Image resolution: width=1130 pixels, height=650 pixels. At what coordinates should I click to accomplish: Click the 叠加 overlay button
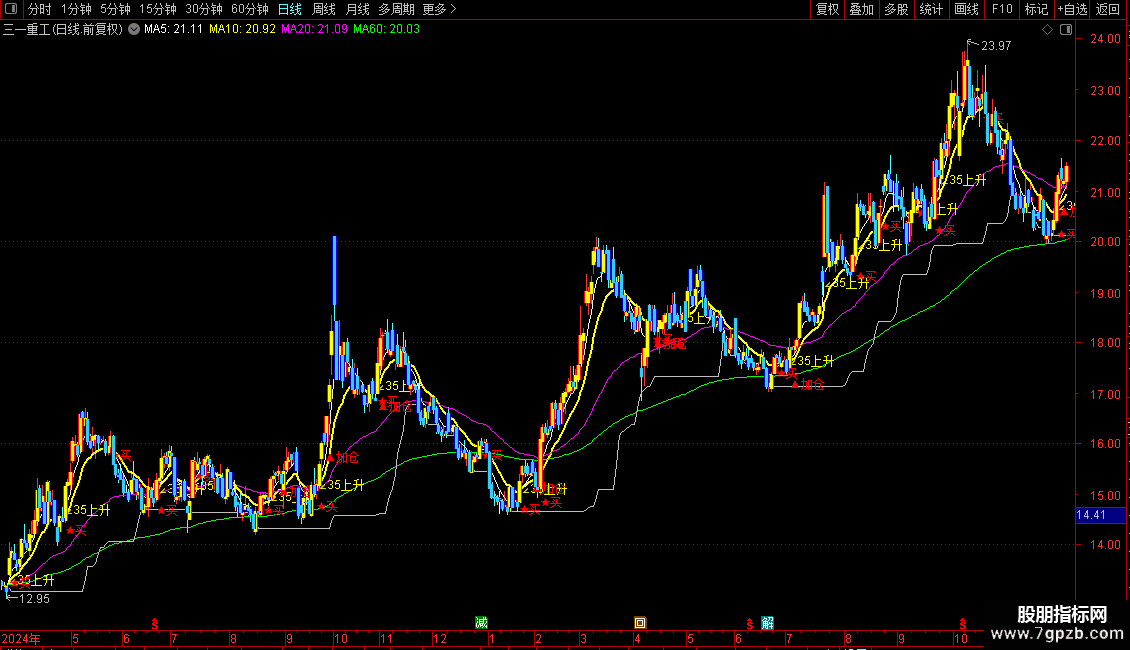(x=861, y=9)
